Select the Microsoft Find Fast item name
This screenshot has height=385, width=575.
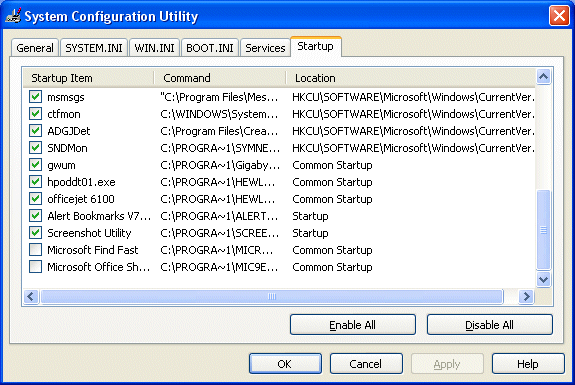[x=93, y=250]
